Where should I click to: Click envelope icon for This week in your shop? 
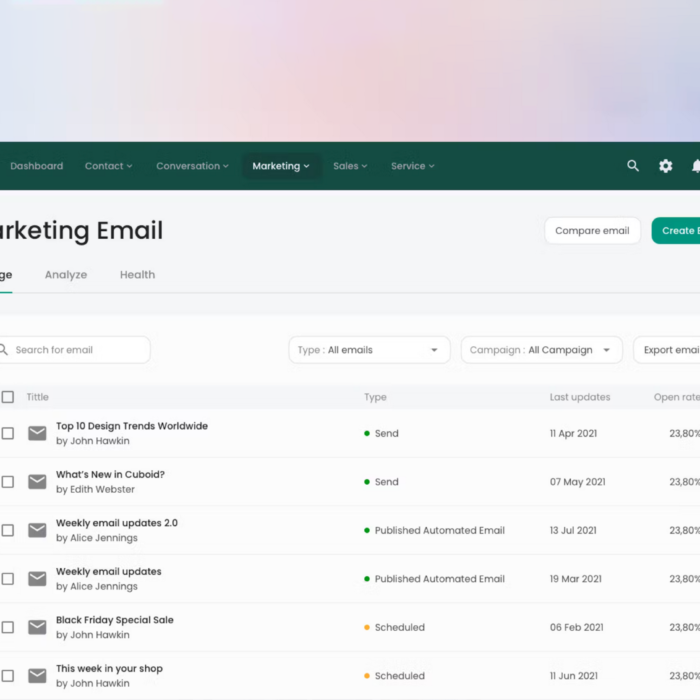point(37,676)
